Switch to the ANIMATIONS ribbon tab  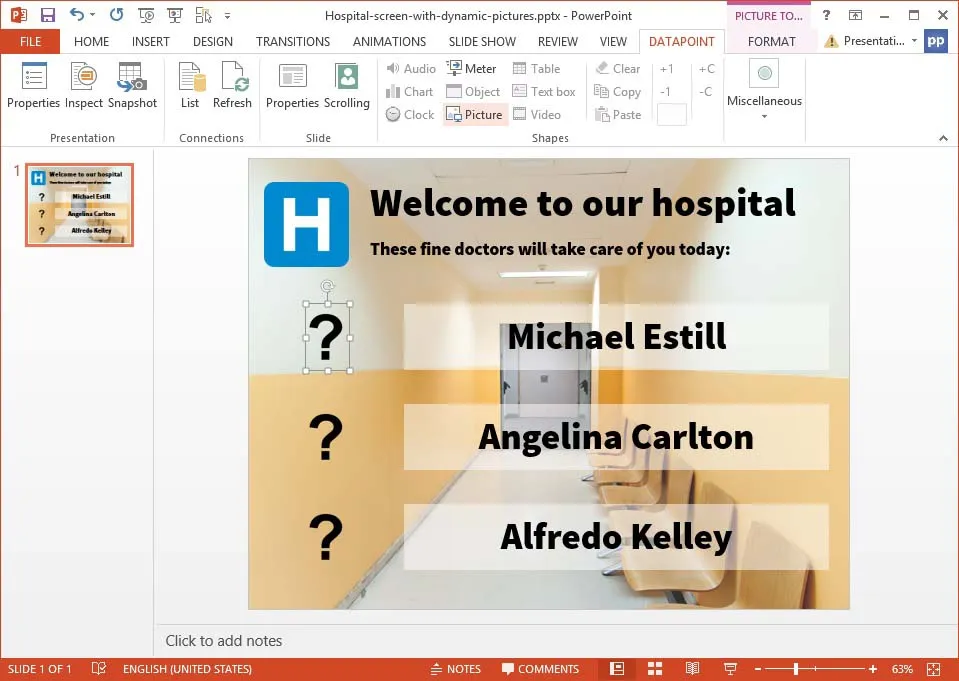[x=389, y=41]
